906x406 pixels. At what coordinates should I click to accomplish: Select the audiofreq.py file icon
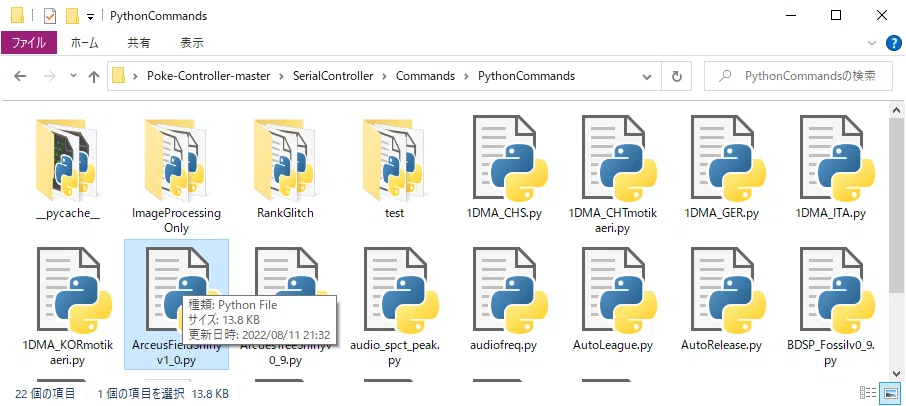click(x=510, y=291)
